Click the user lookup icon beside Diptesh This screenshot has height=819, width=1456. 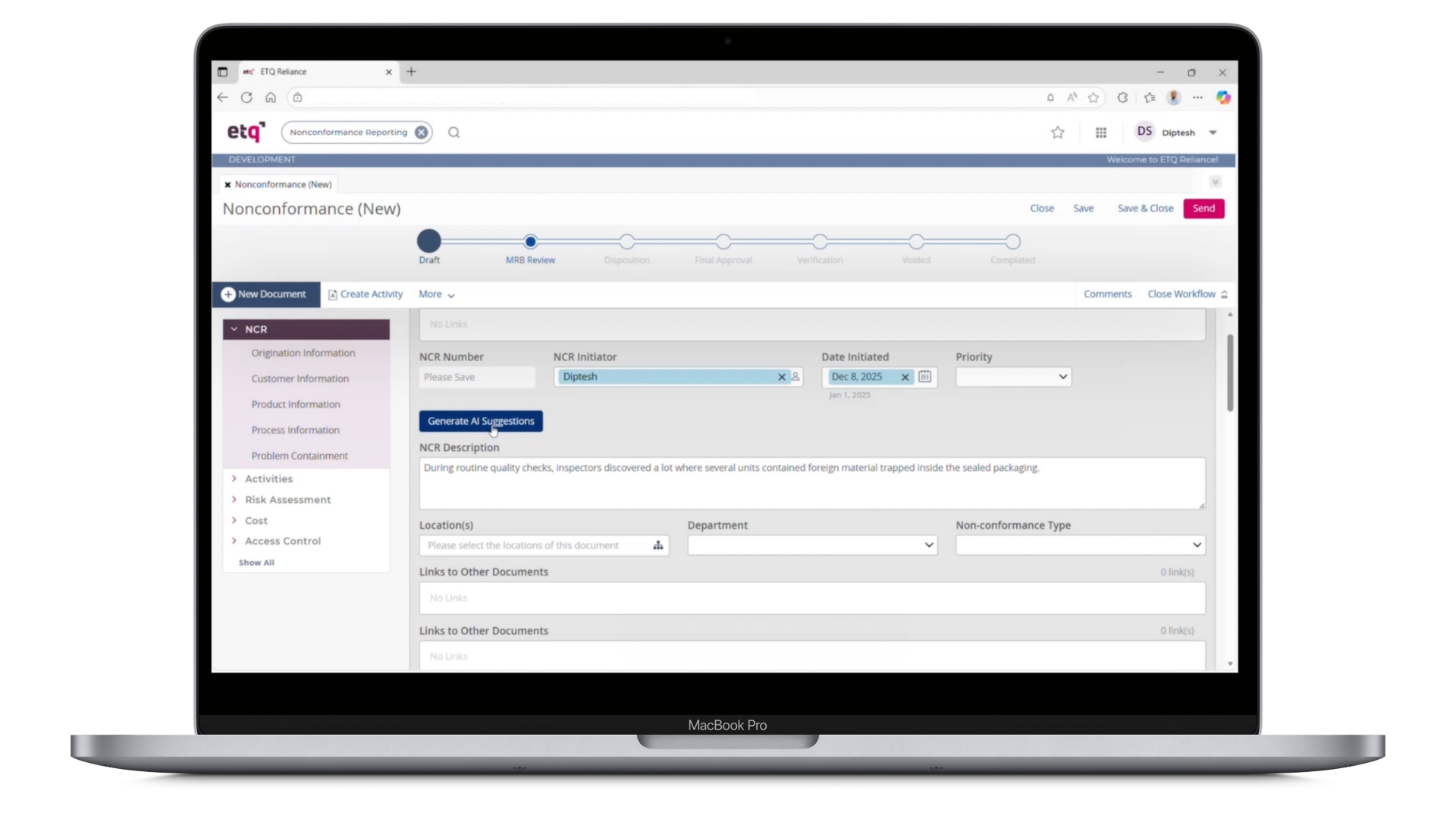(795, 377)
